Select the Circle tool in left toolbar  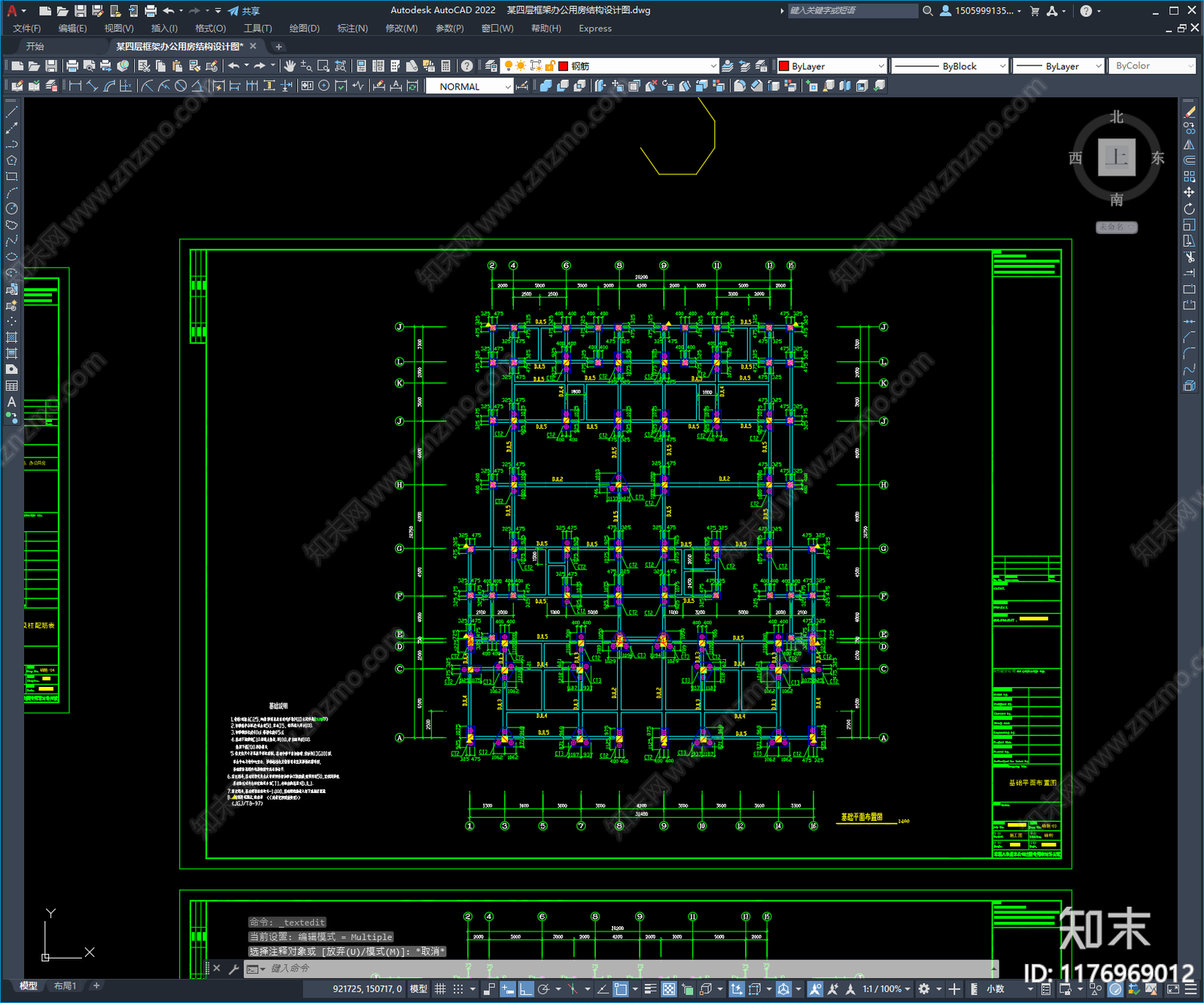(11, 208)
